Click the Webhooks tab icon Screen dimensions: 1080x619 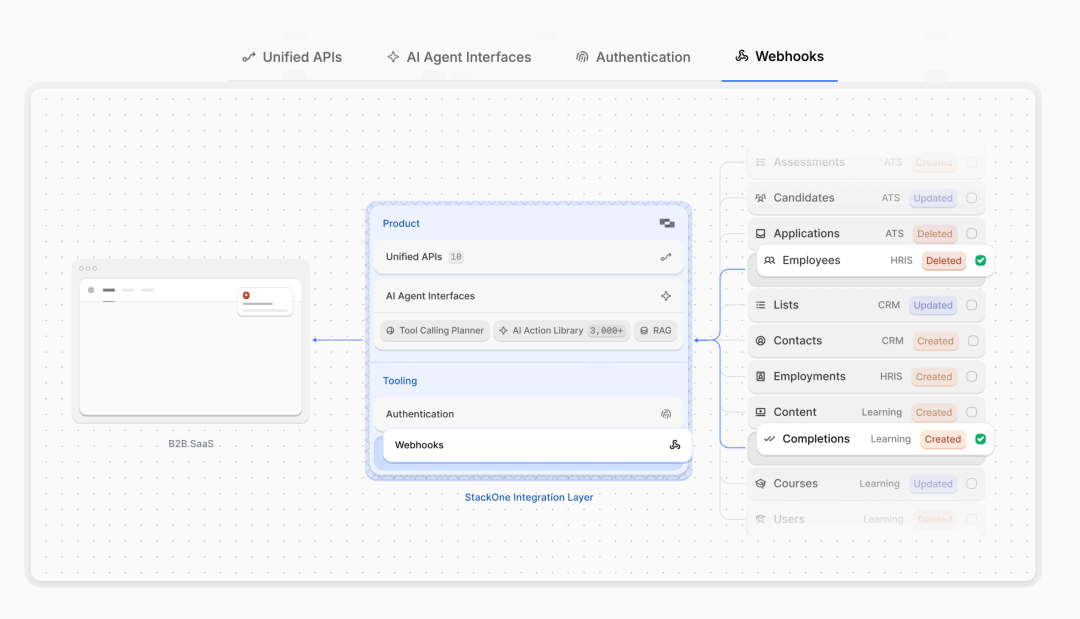point(742,56)
